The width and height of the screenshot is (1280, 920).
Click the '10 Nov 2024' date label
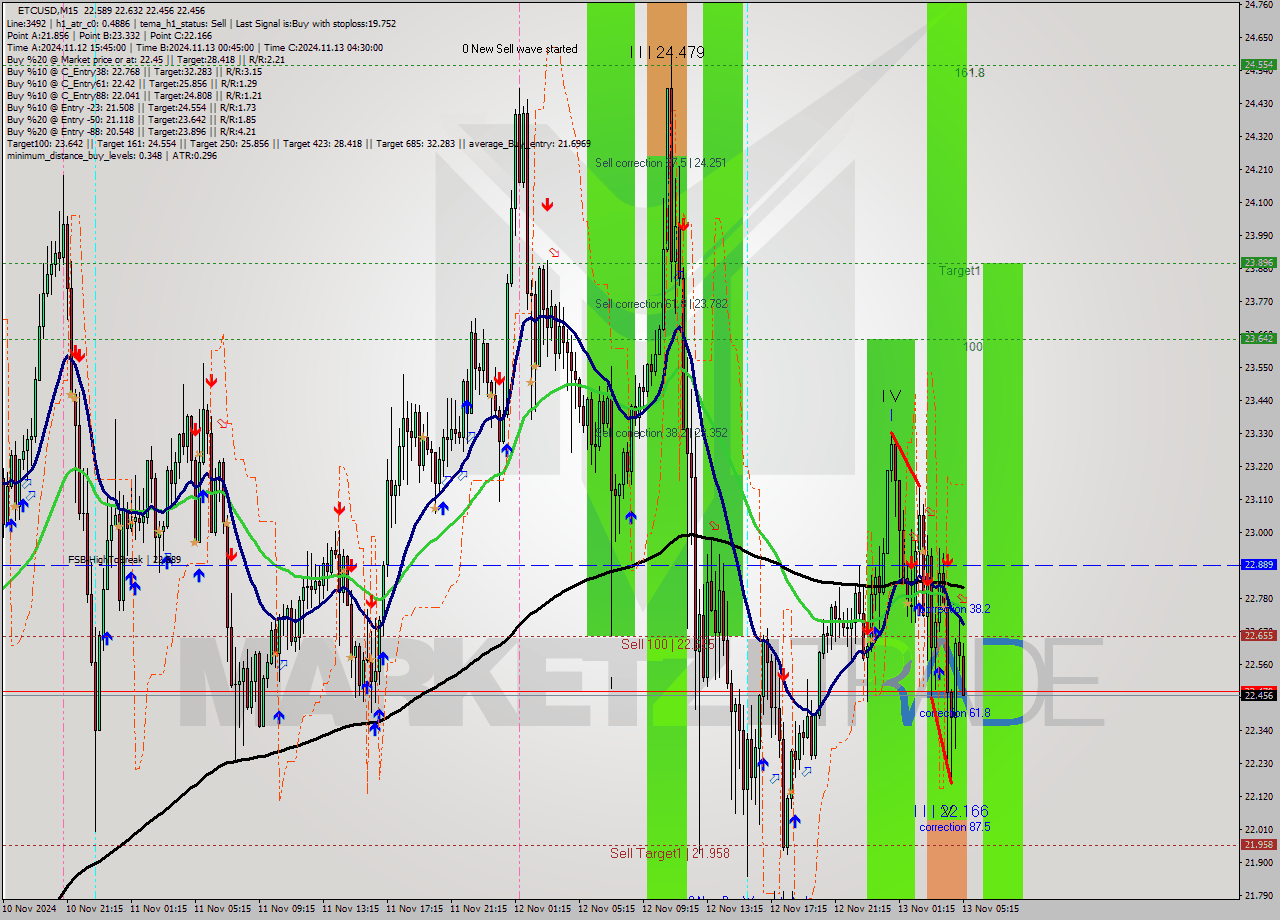pos(29,909)
